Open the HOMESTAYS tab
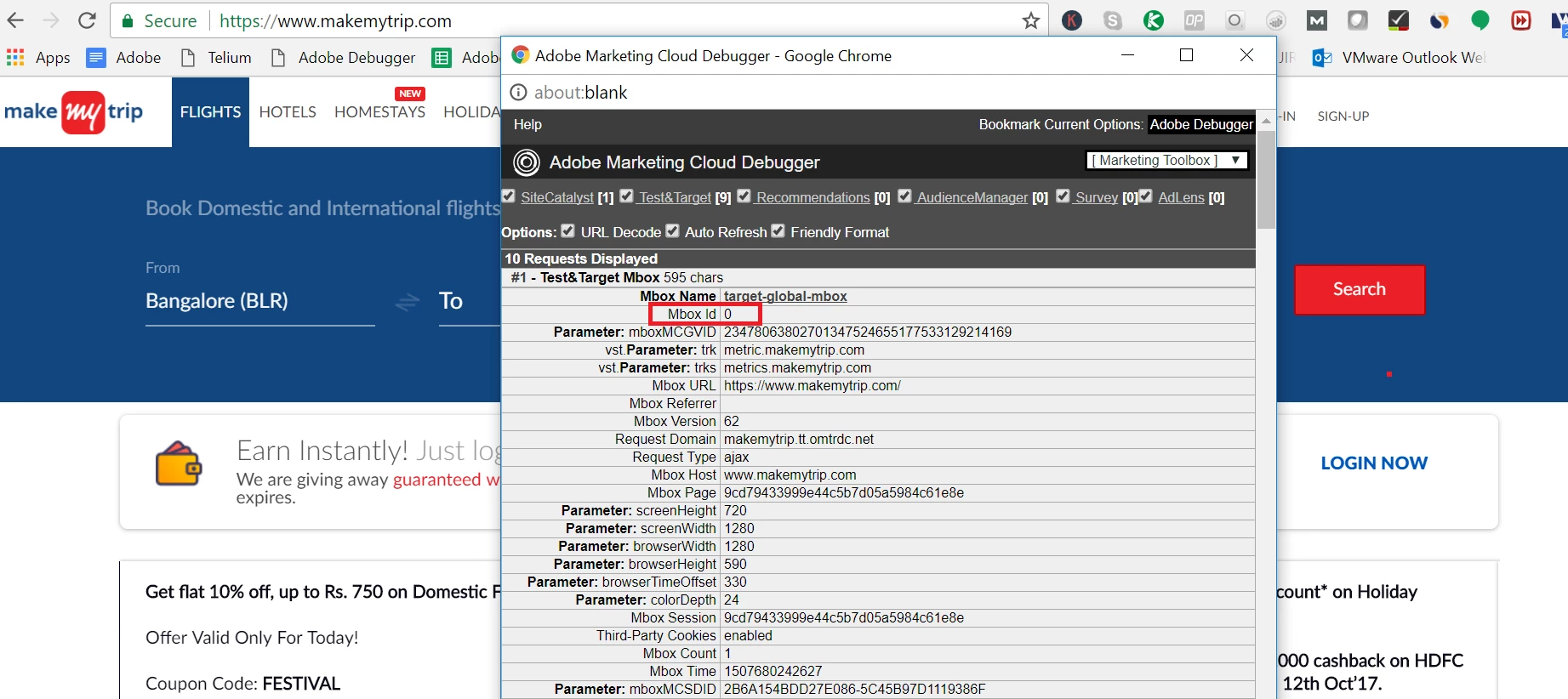The height and width of the screenshot is (699, 1568). [379, 112]
